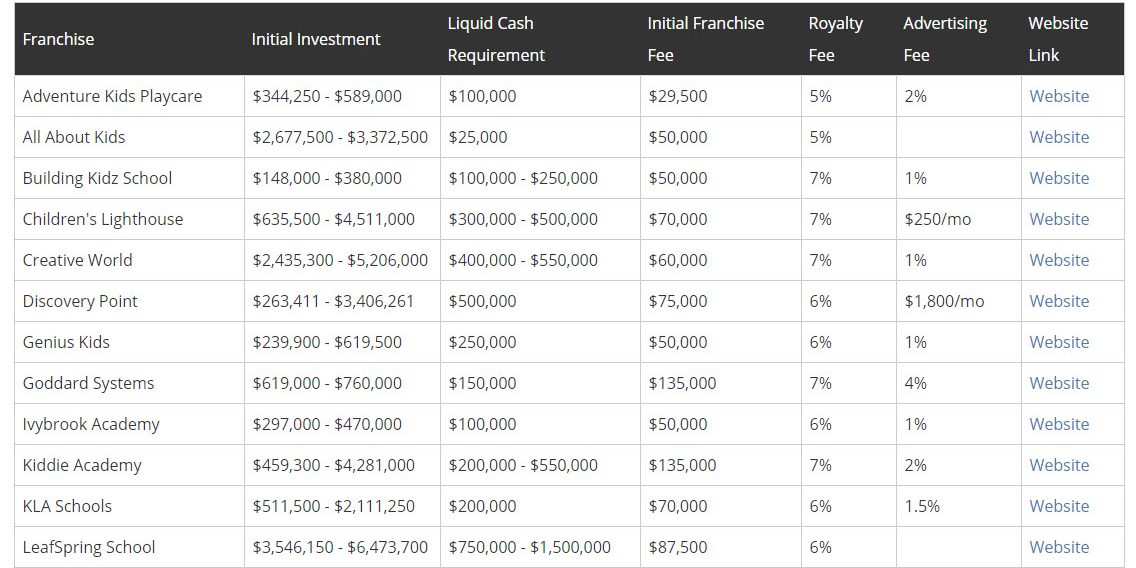Open Kiddie Academy website link

(1059, 465)
